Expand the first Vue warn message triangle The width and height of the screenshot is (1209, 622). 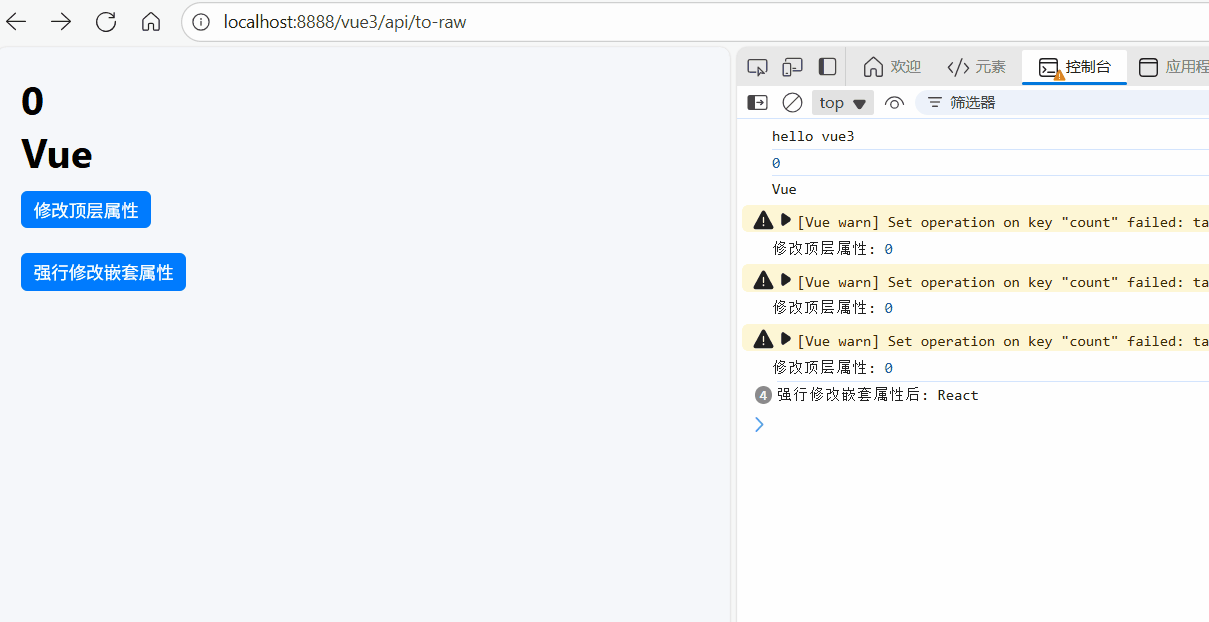pyautogui.click(x=786, y=220)
